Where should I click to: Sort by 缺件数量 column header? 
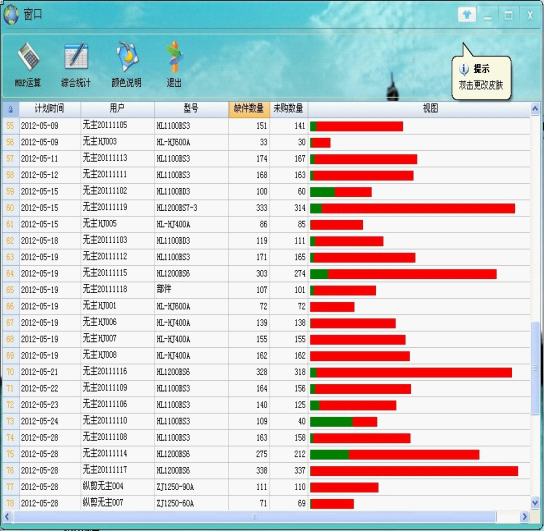click(249, 109)
